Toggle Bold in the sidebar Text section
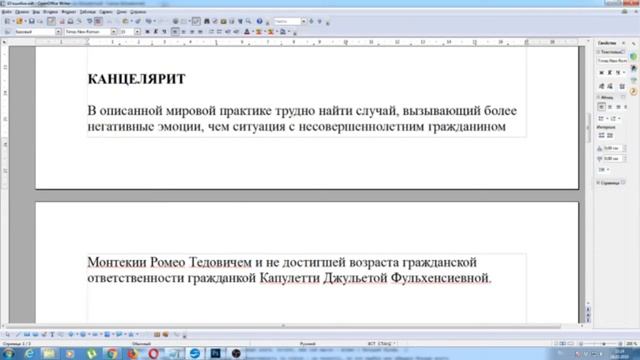This screenshot has height=360, width=640. tap(601, 72)
